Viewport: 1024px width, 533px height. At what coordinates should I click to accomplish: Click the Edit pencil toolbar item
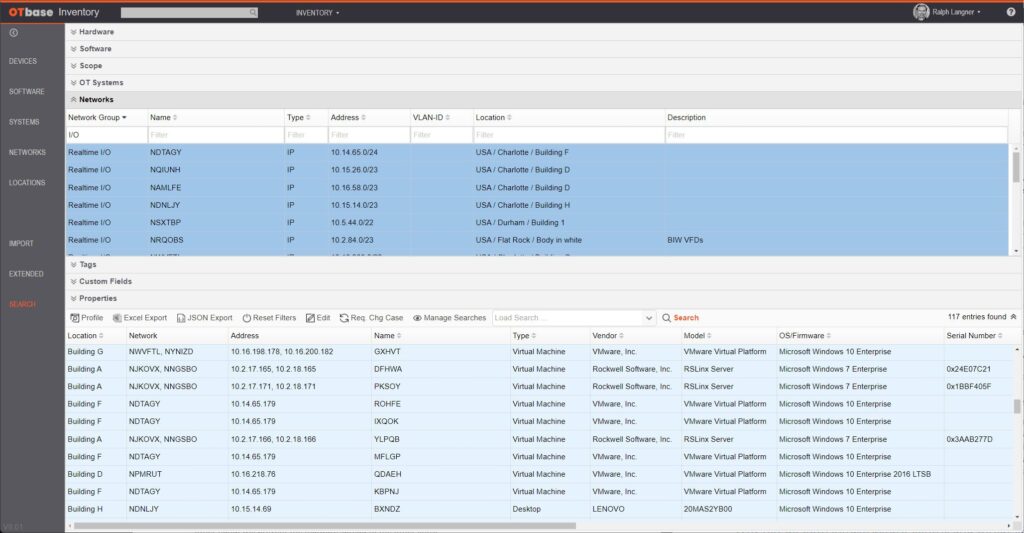[318, 318]
